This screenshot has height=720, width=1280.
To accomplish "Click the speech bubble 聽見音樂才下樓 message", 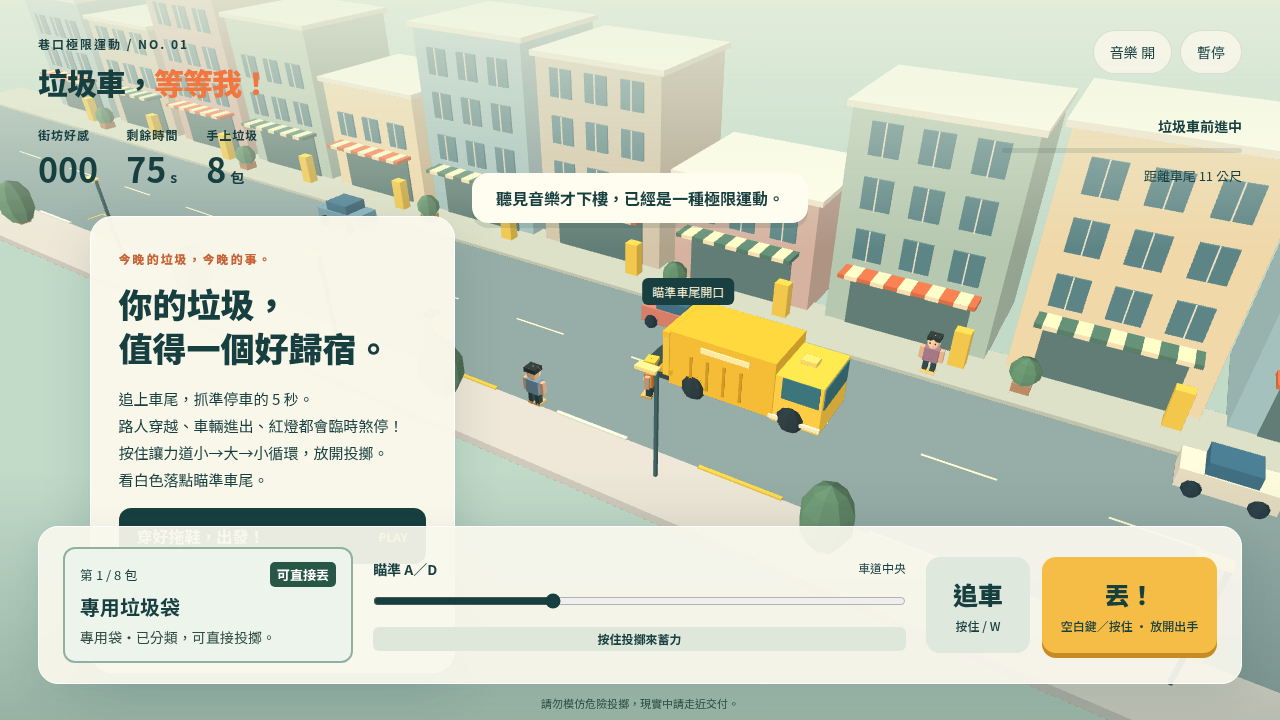I will (x=640, y=198).
